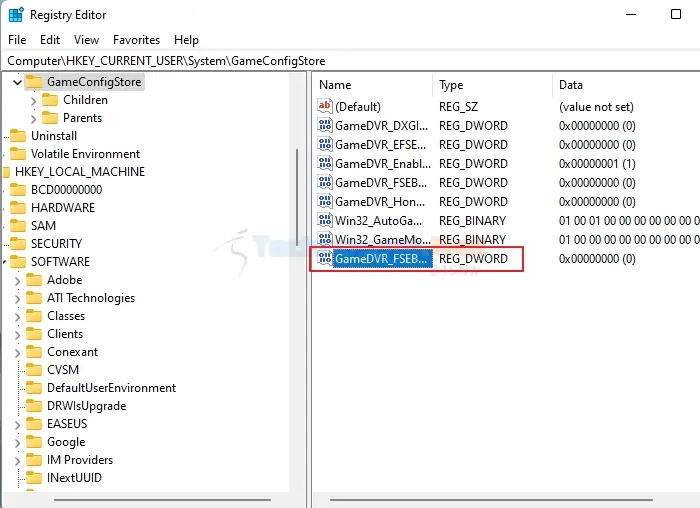Screen dimensions: 700x508
Task: Click the ATI Technologies folder icon
Action: (x=33, y=298)
